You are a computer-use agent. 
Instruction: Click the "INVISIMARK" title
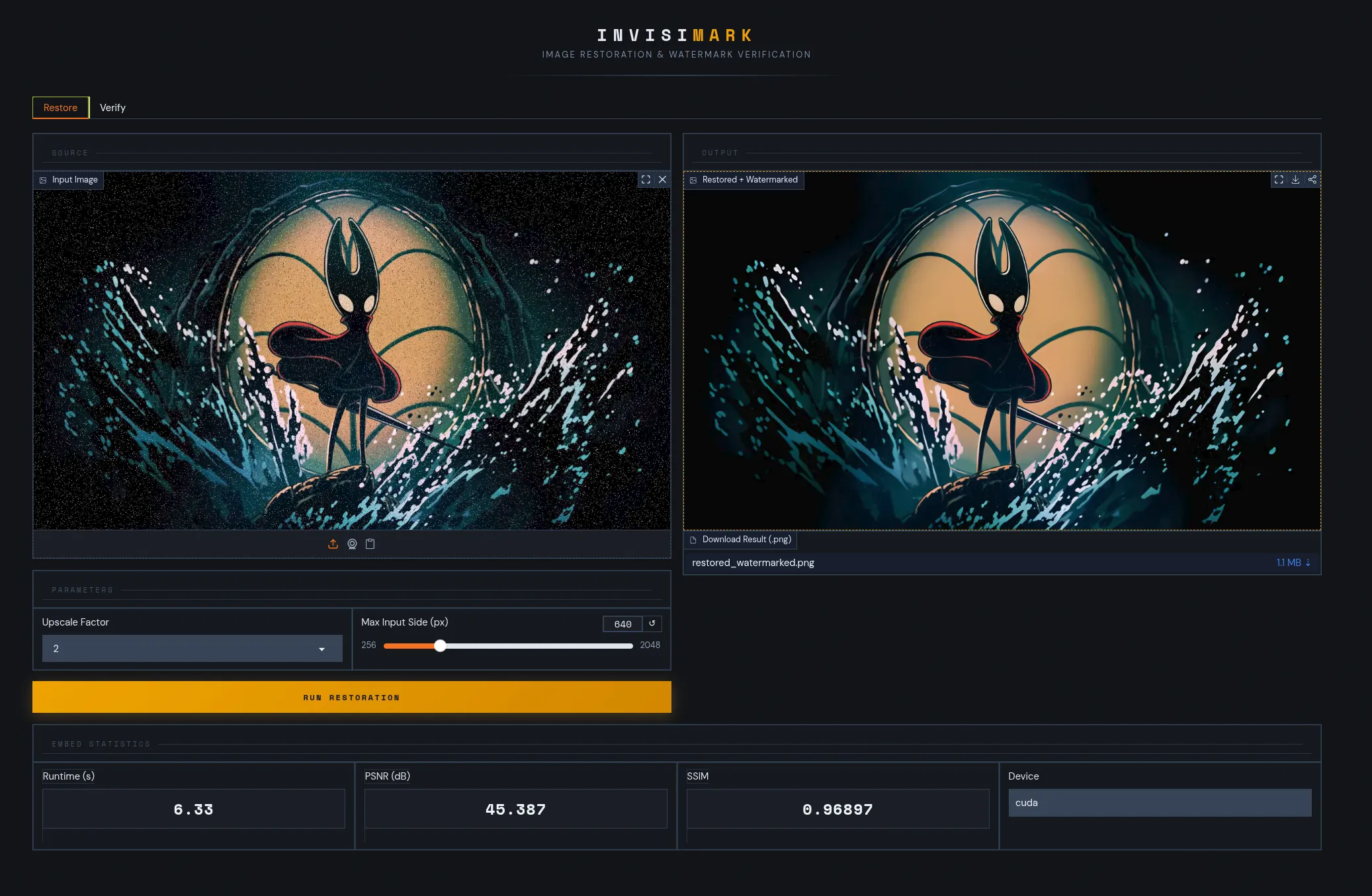tap(675, 35)
